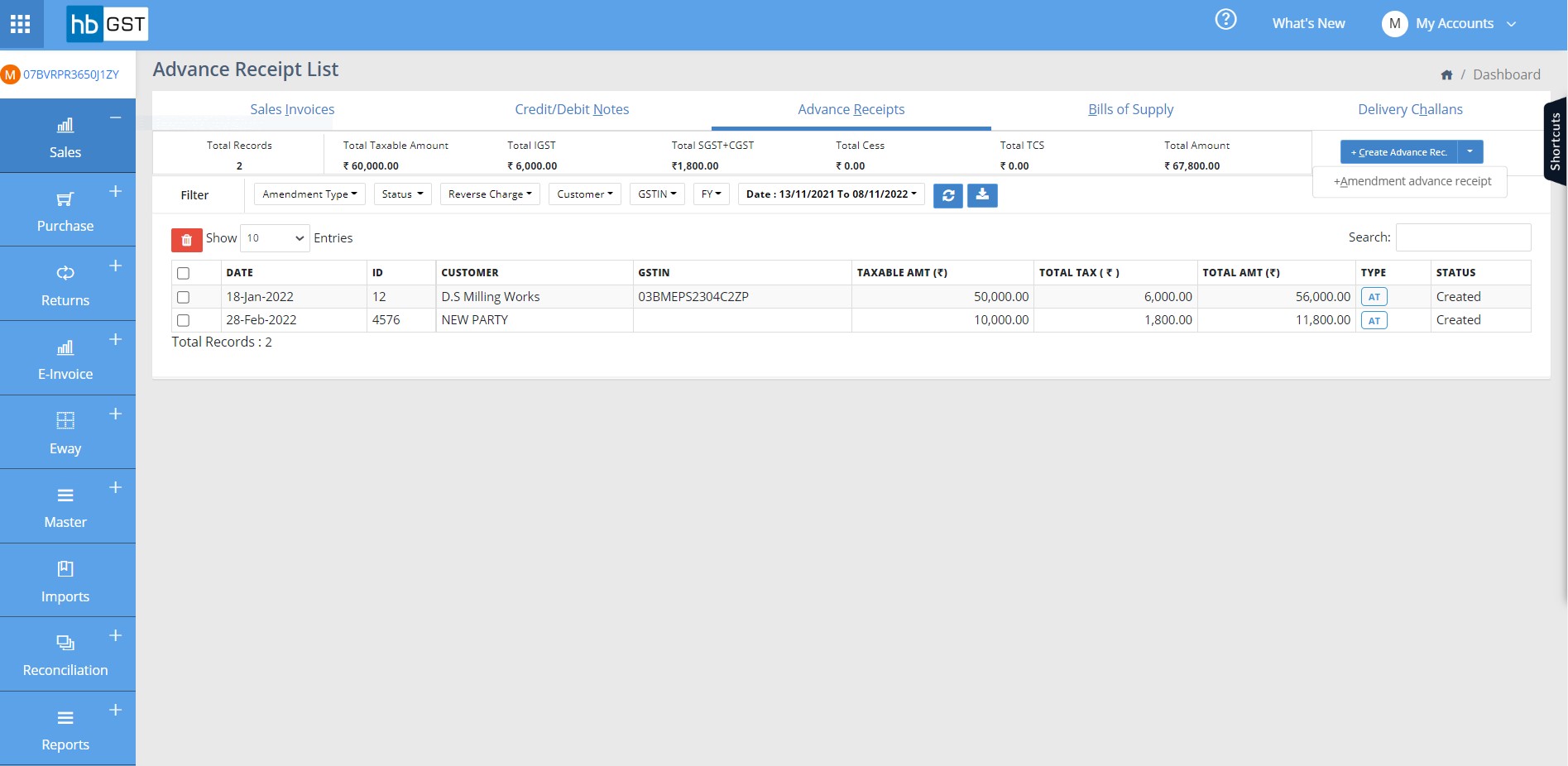Click the GSTIN 03BMEPS2304C2ZP cell
Image resolution: width=1568 pixels, height=766 pixels.
click(742, 297)
